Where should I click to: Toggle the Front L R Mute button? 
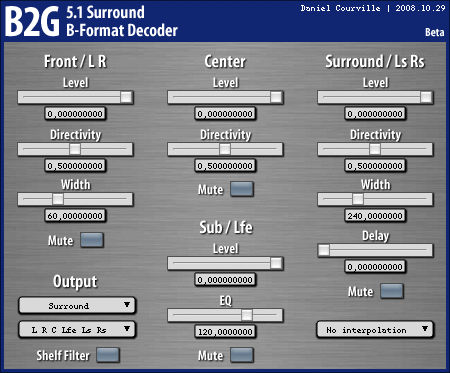[92, 240]
